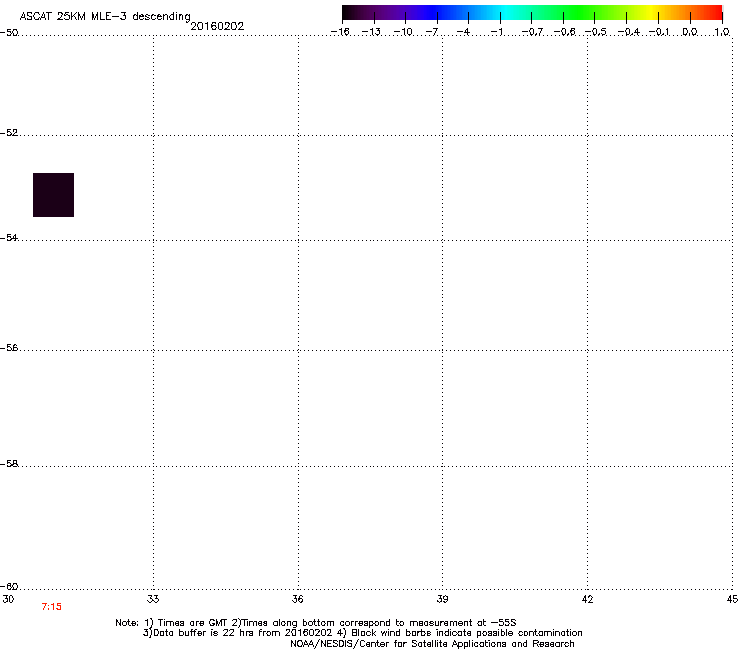This screenshot has width=740, height=650.
Task: Click the -52 latitude axis label
Action: click(9, 133)
